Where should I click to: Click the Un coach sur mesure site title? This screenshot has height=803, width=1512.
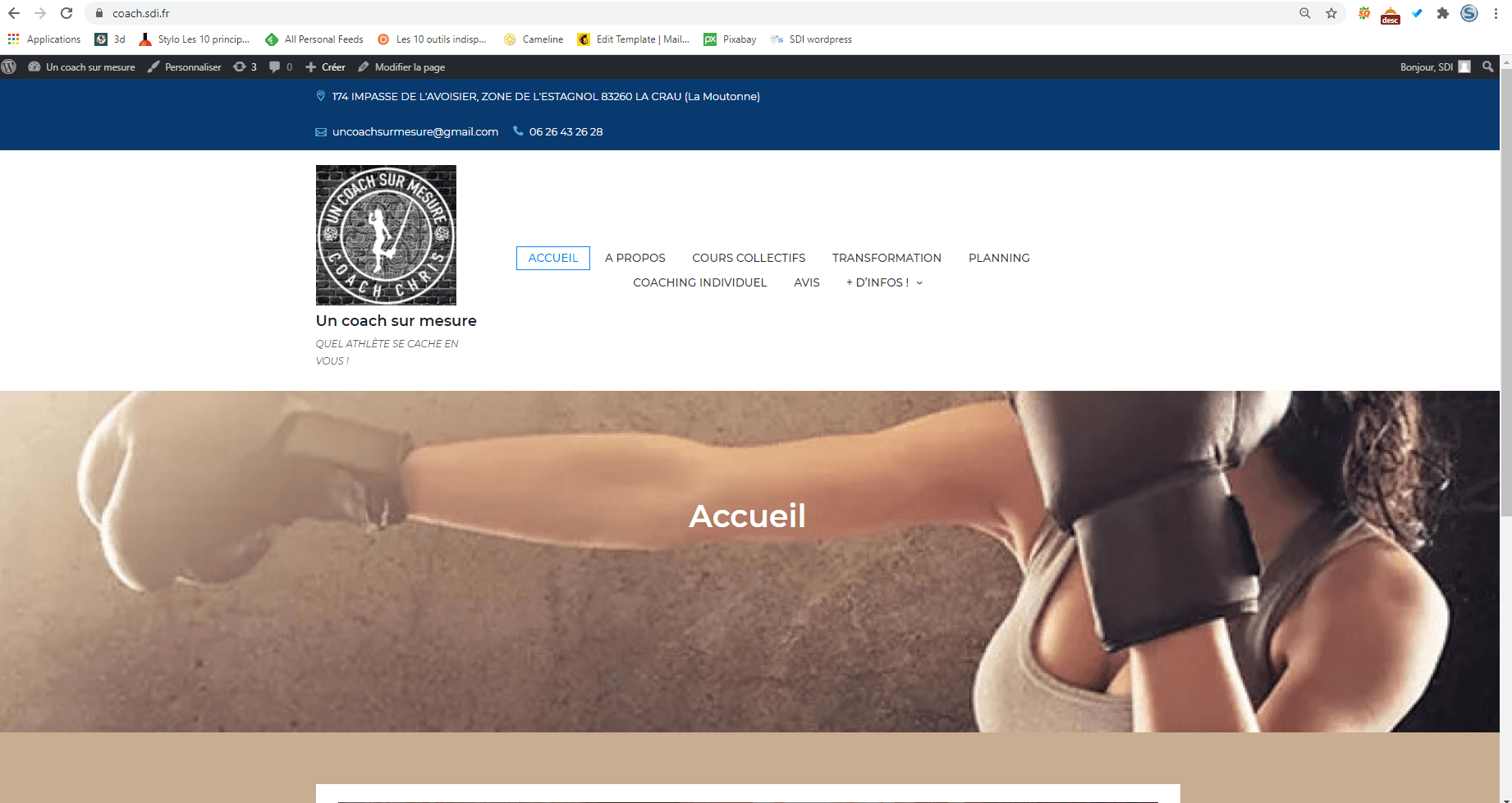[396, 321]
